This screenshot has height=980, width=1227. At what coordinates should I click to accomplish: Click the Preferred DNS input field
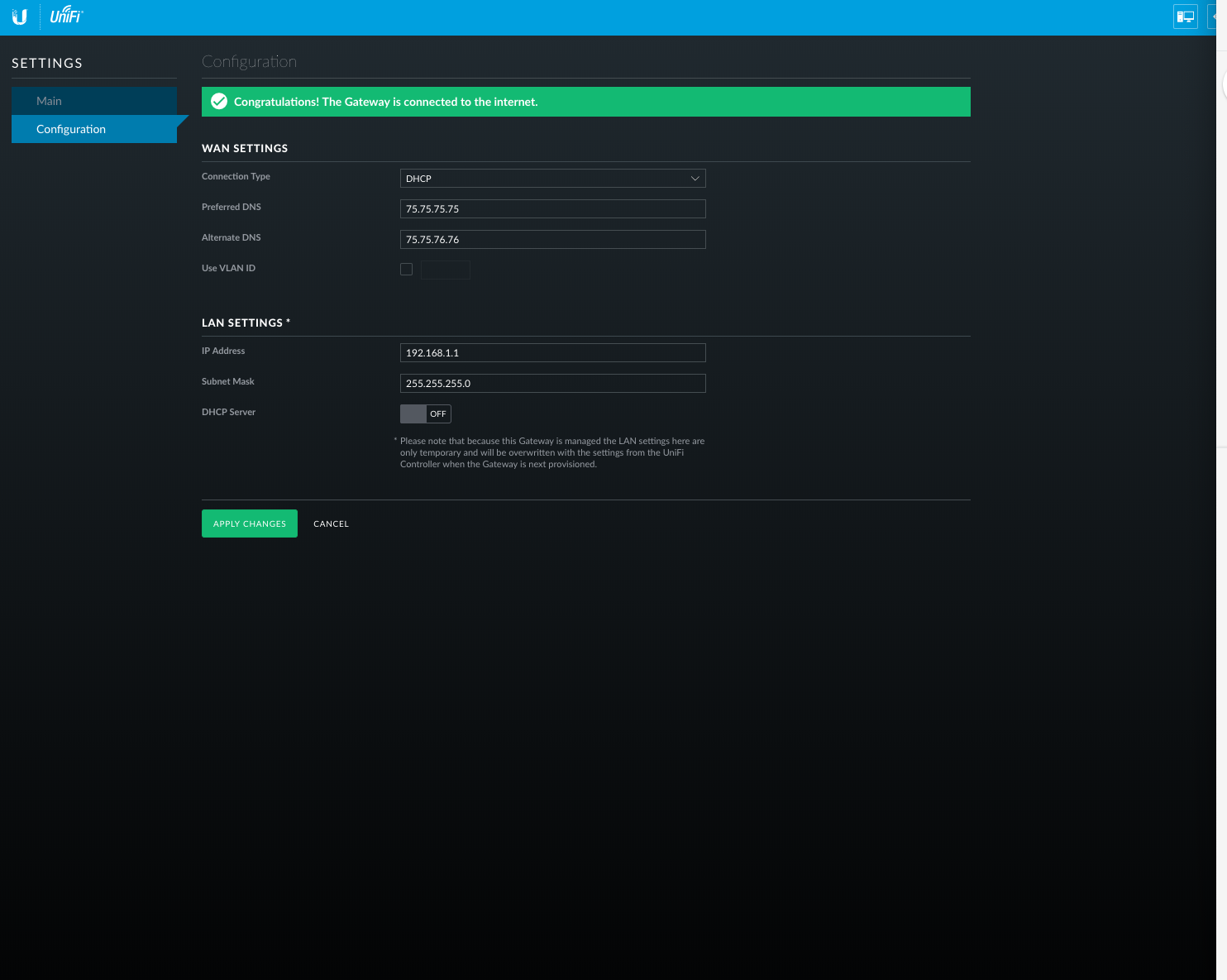tap(551, 209)
